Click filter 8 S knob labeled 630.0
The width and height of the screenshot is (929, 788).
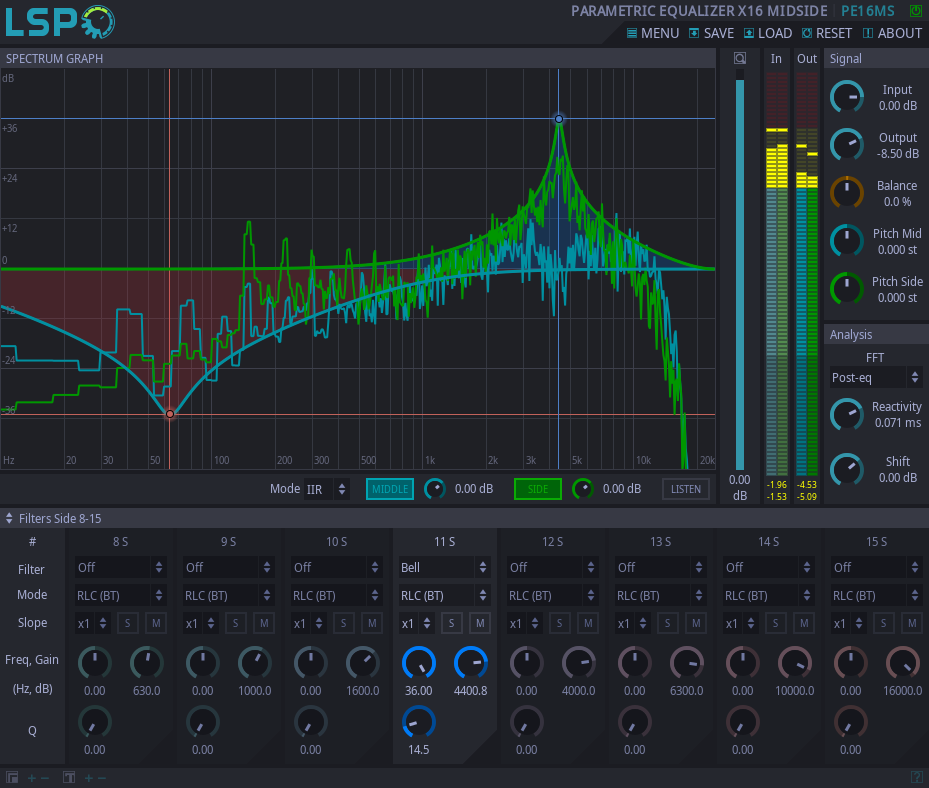tap(146, 663)
